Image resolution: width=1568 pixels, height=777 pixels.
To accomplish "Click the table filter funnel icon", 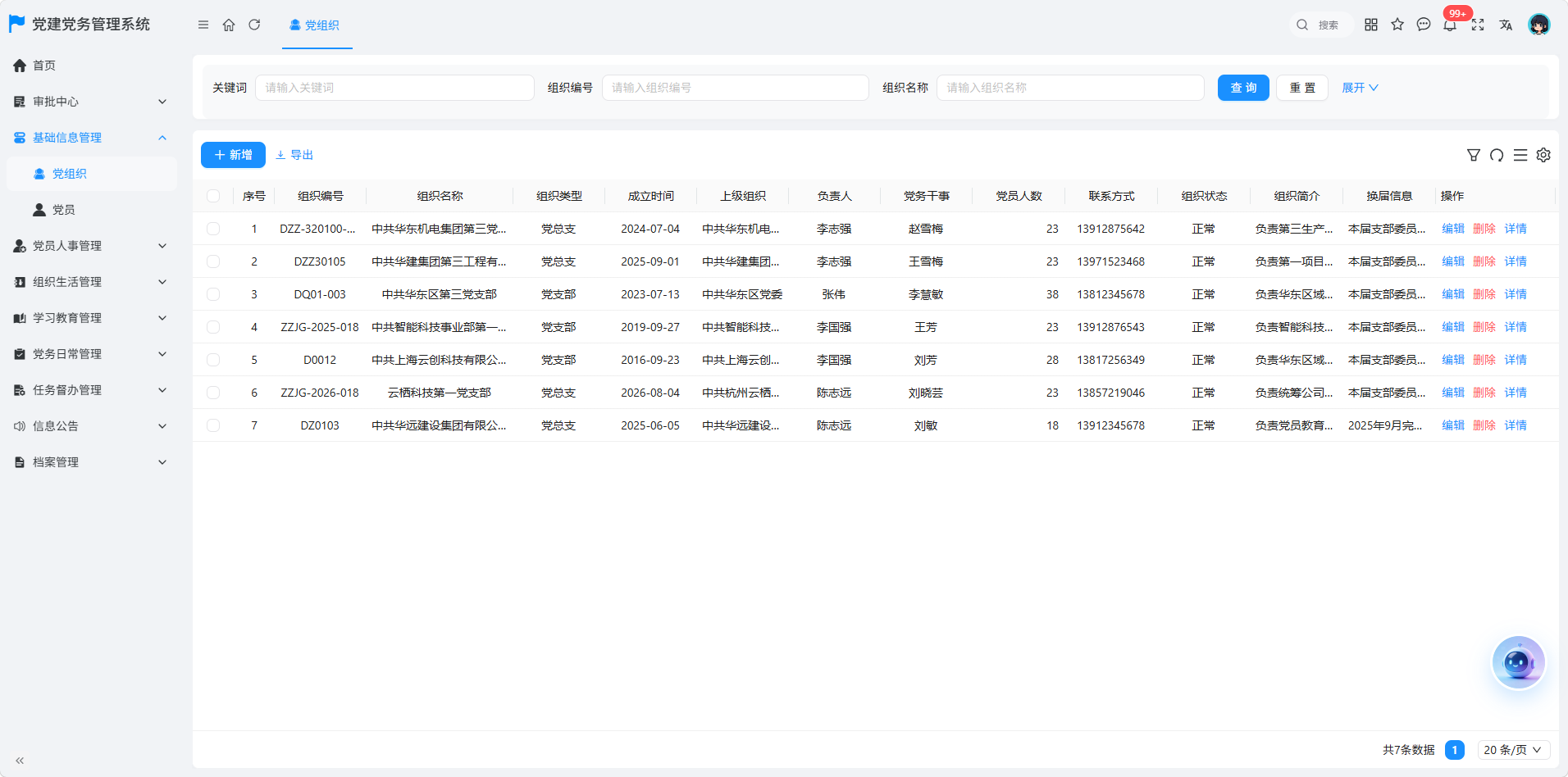I will 1474,155.
